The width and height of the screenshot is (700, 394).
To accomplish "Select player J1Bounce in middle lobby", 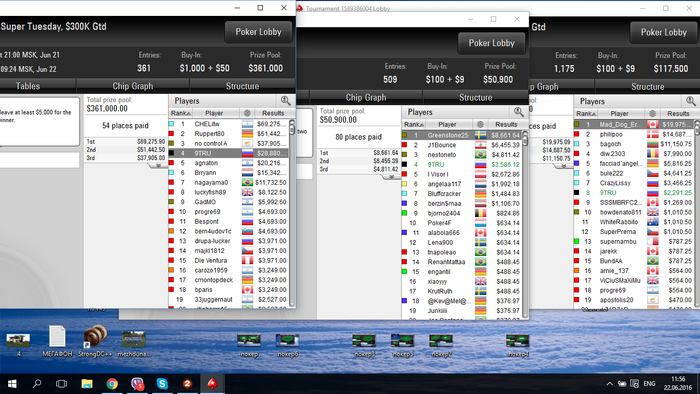I will tap(462, 145).
